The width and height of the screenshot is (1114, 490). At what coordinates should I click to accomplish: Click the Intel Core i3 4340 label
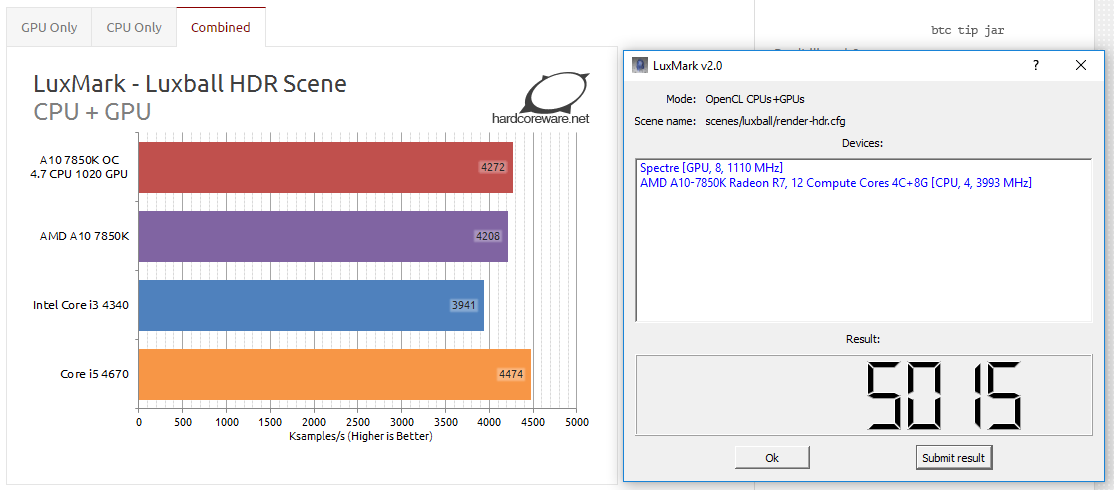[81, 305]
